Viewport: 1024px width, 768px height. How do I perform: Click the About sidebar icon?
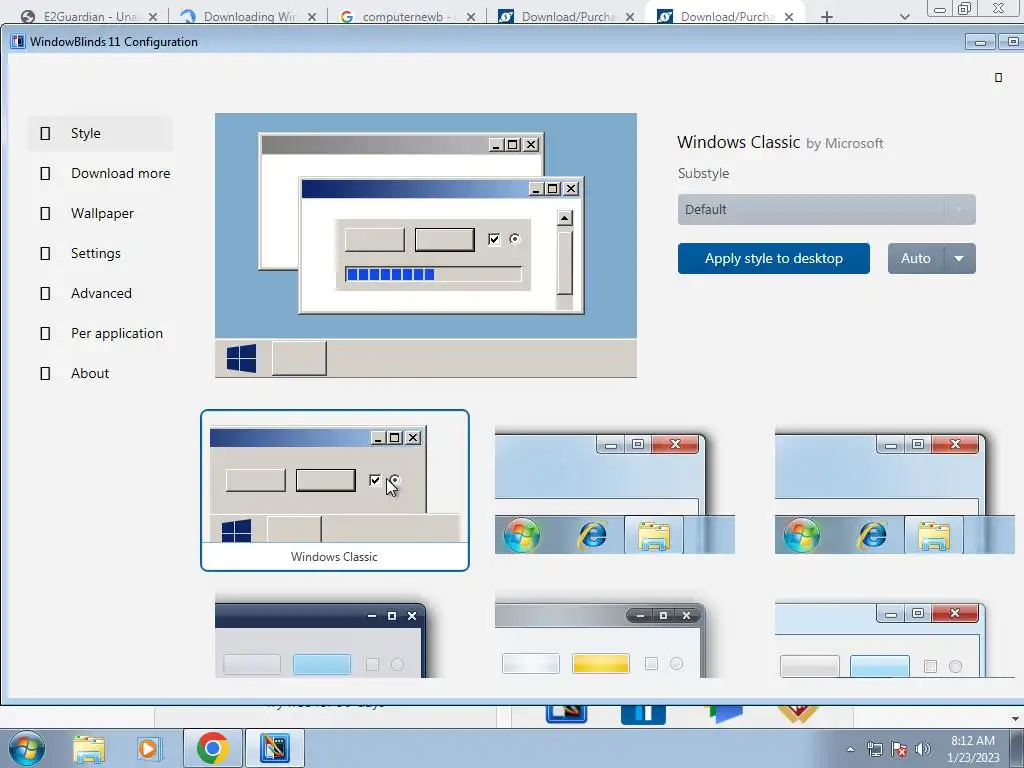tap(45, 374)
